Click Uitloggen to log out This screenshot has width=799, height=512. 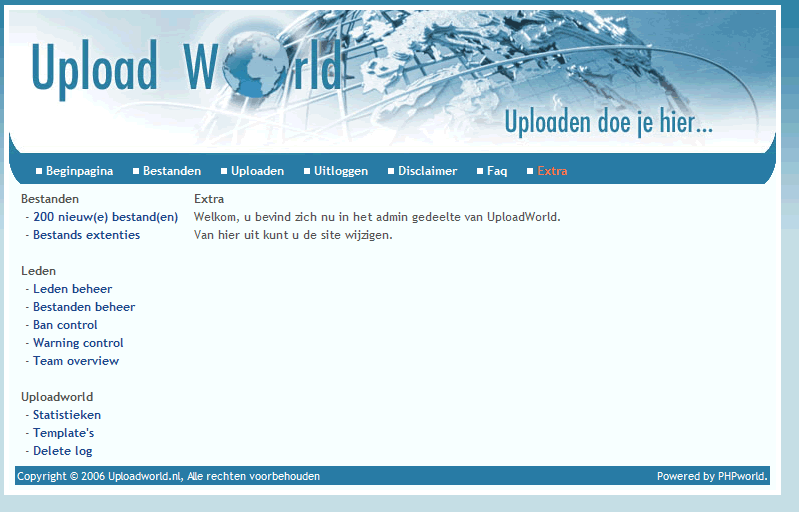click(341, 171)
